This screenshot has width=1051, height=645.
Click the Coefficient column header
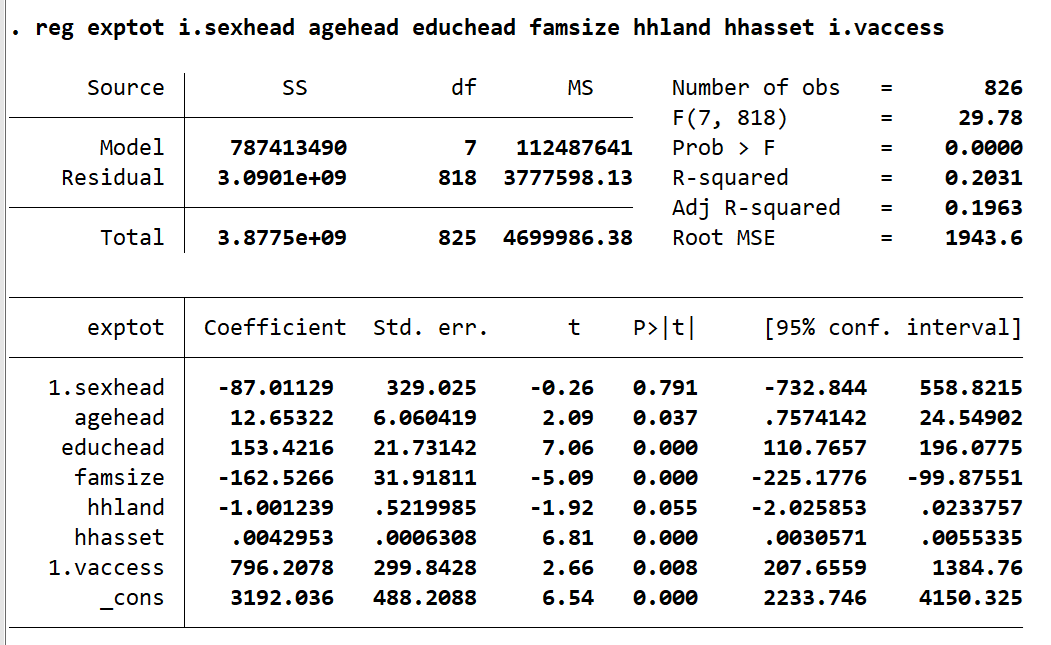(275, 328)
